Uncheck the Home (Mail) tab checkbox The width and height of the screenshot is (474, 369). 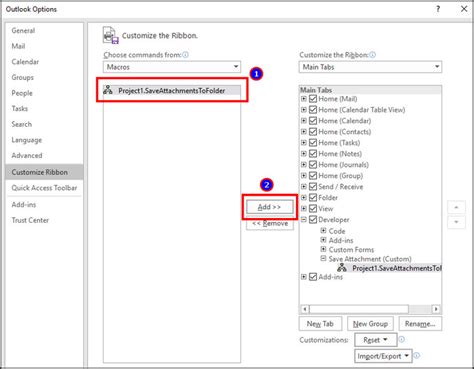click(x=313, y=99)
